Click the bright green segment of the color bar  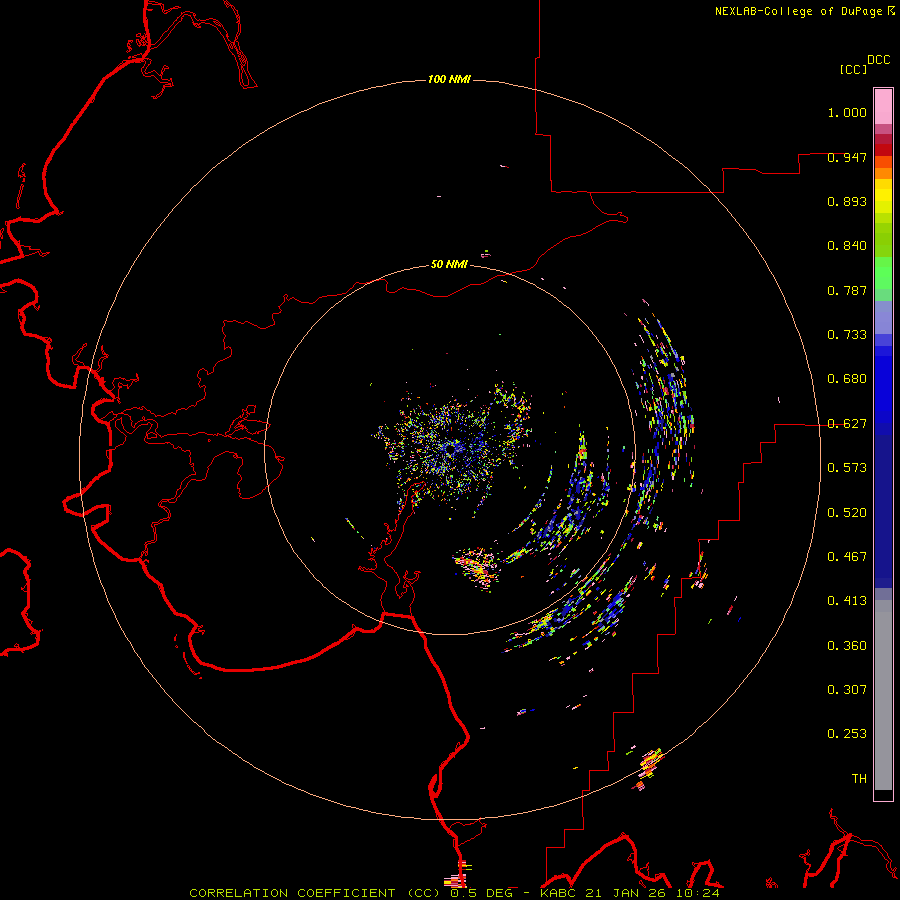coord(883,272)
